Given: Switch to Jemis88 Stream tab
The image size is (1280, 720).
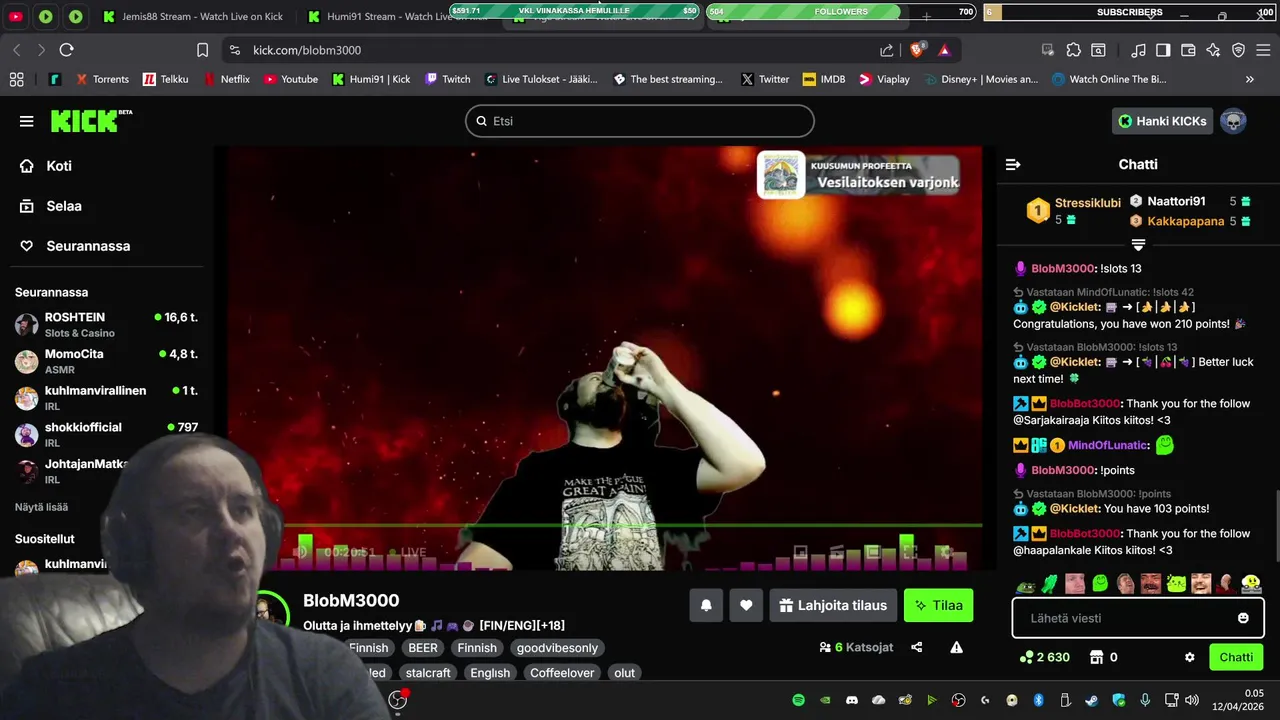Looking at the screenshot, I should [192, 17].
